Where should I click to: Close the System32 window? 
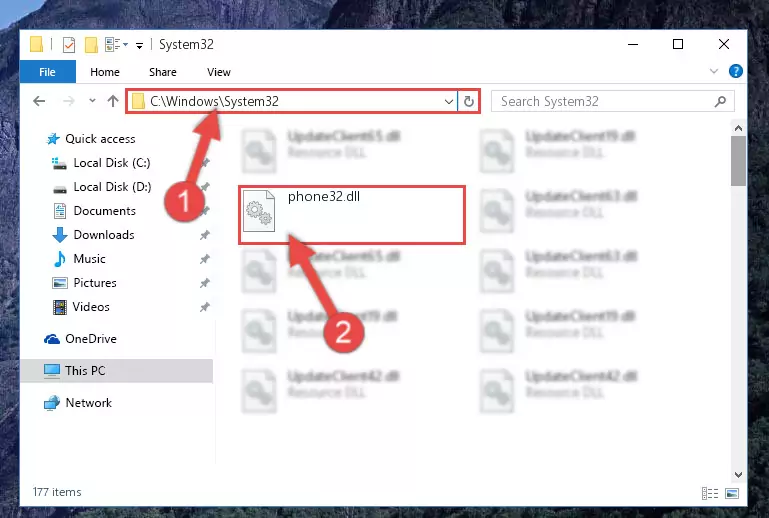723,45
